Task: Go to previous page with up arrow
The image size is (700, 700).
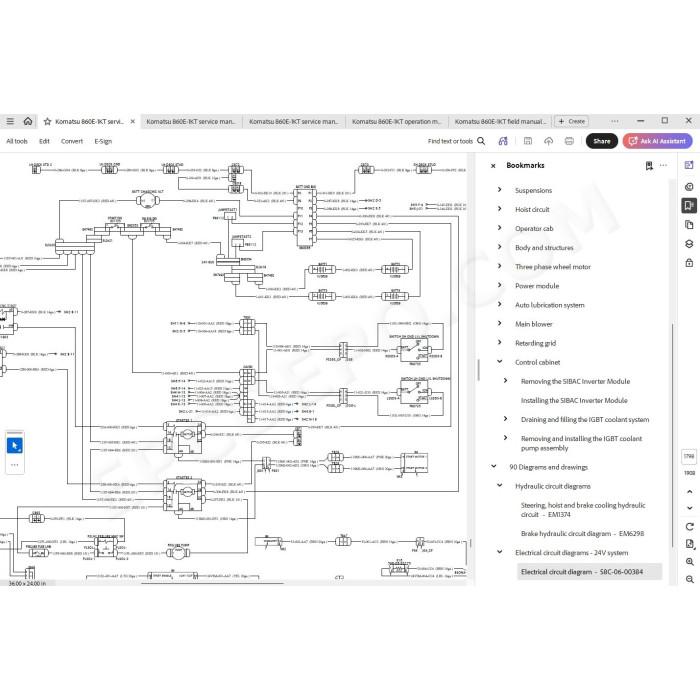Action: coord(690,492)
